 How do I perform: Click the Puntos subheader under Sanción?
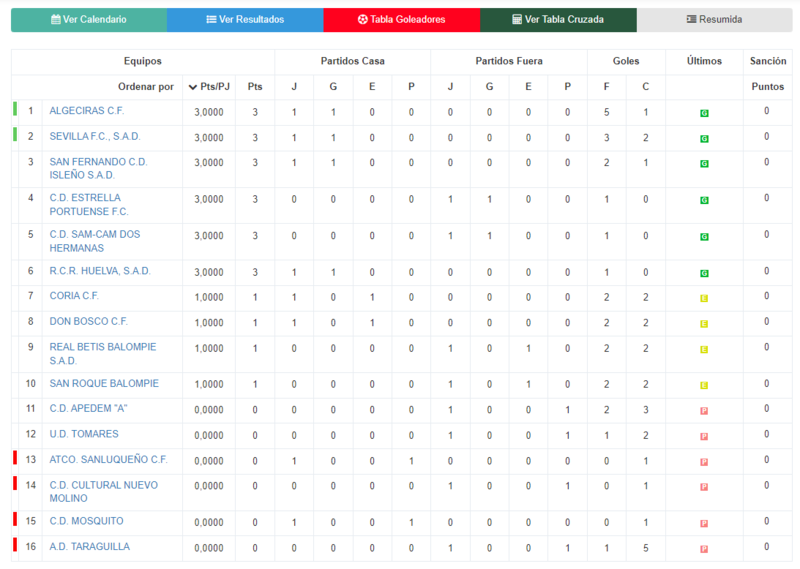pyautogui.click(x=768, y=87)
